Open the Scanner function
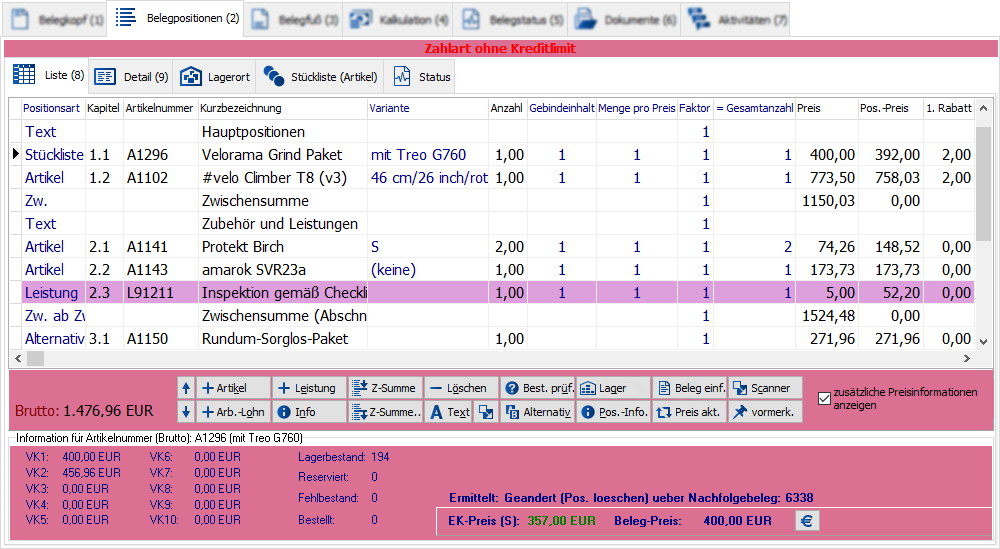This screenshot has height=549, width=1000. [765, 388]
